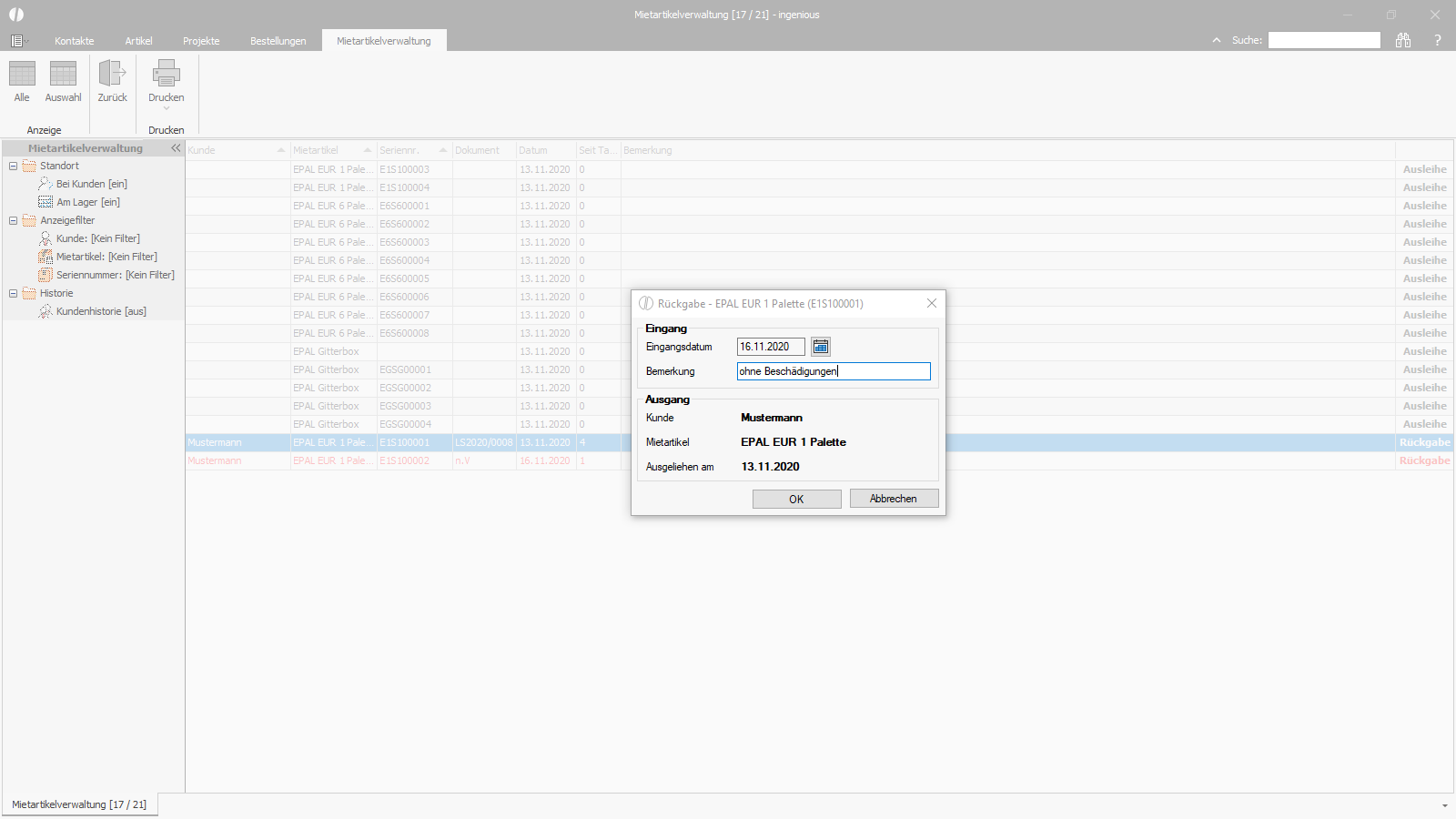
Task: Sort by the Mietartikel column header
Action: click(333, 150)
